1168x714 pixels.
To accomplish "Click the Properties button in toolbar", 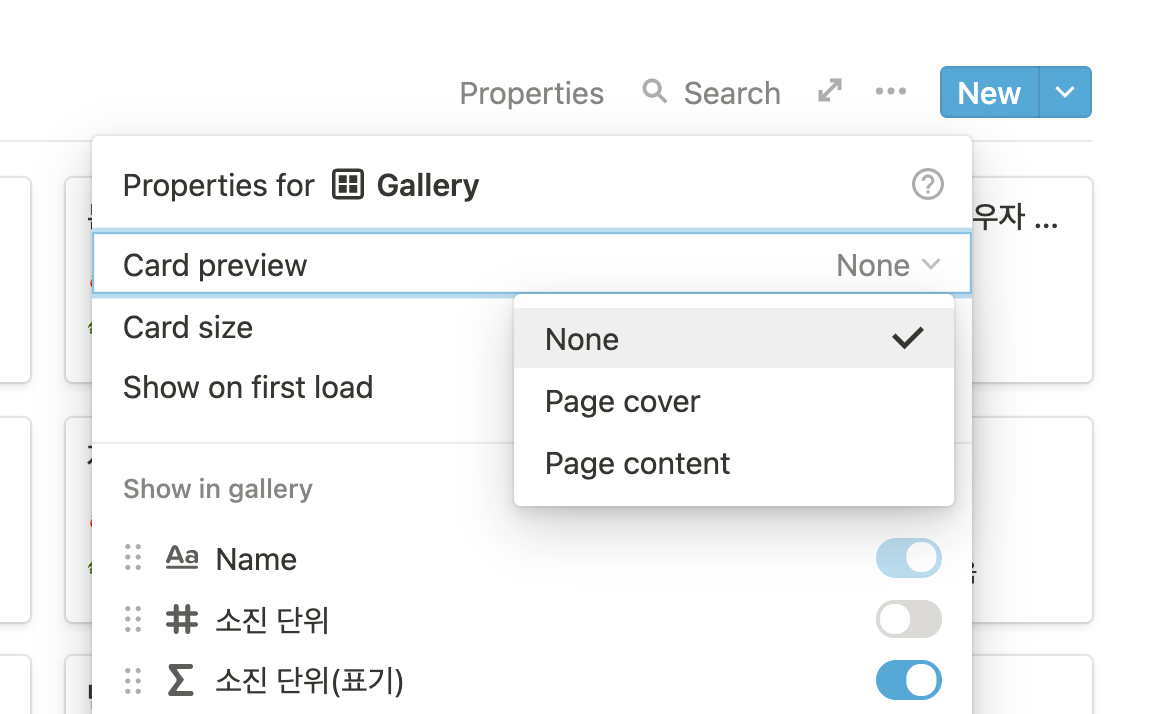I will [x=531, y=93].
